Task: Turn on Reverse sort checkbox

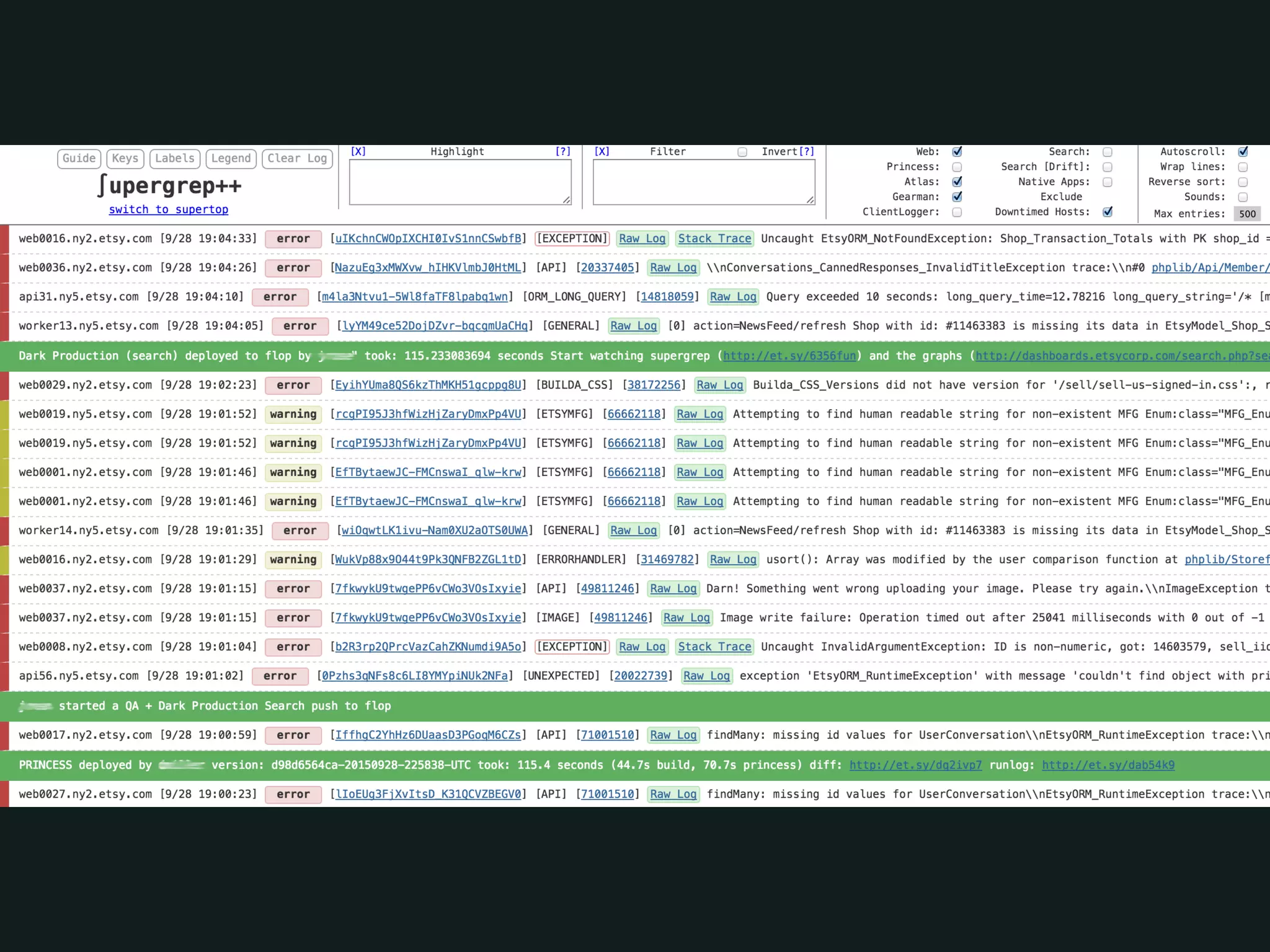Action: pos(1243,182)
